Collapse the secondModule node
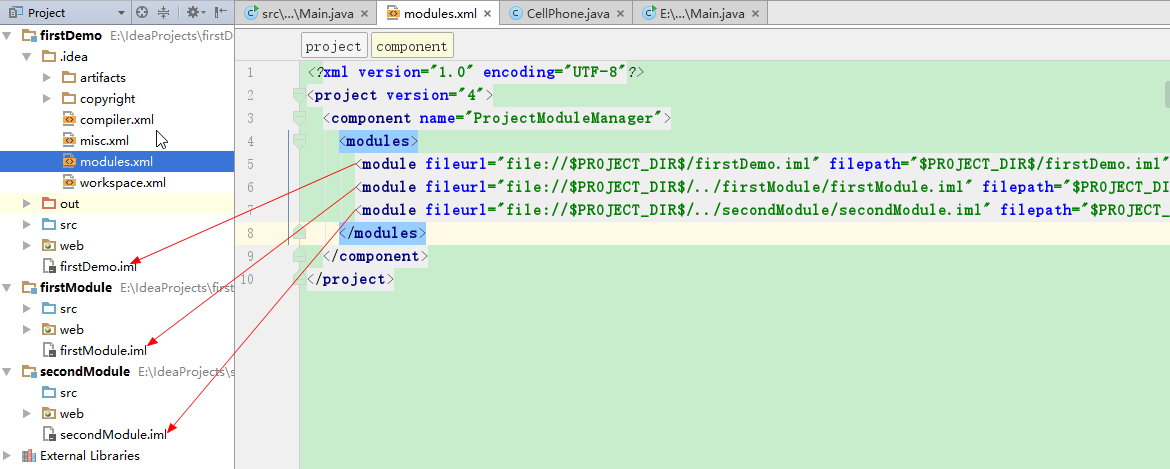This screenshot has height=469, width=1170. [8, 371]
